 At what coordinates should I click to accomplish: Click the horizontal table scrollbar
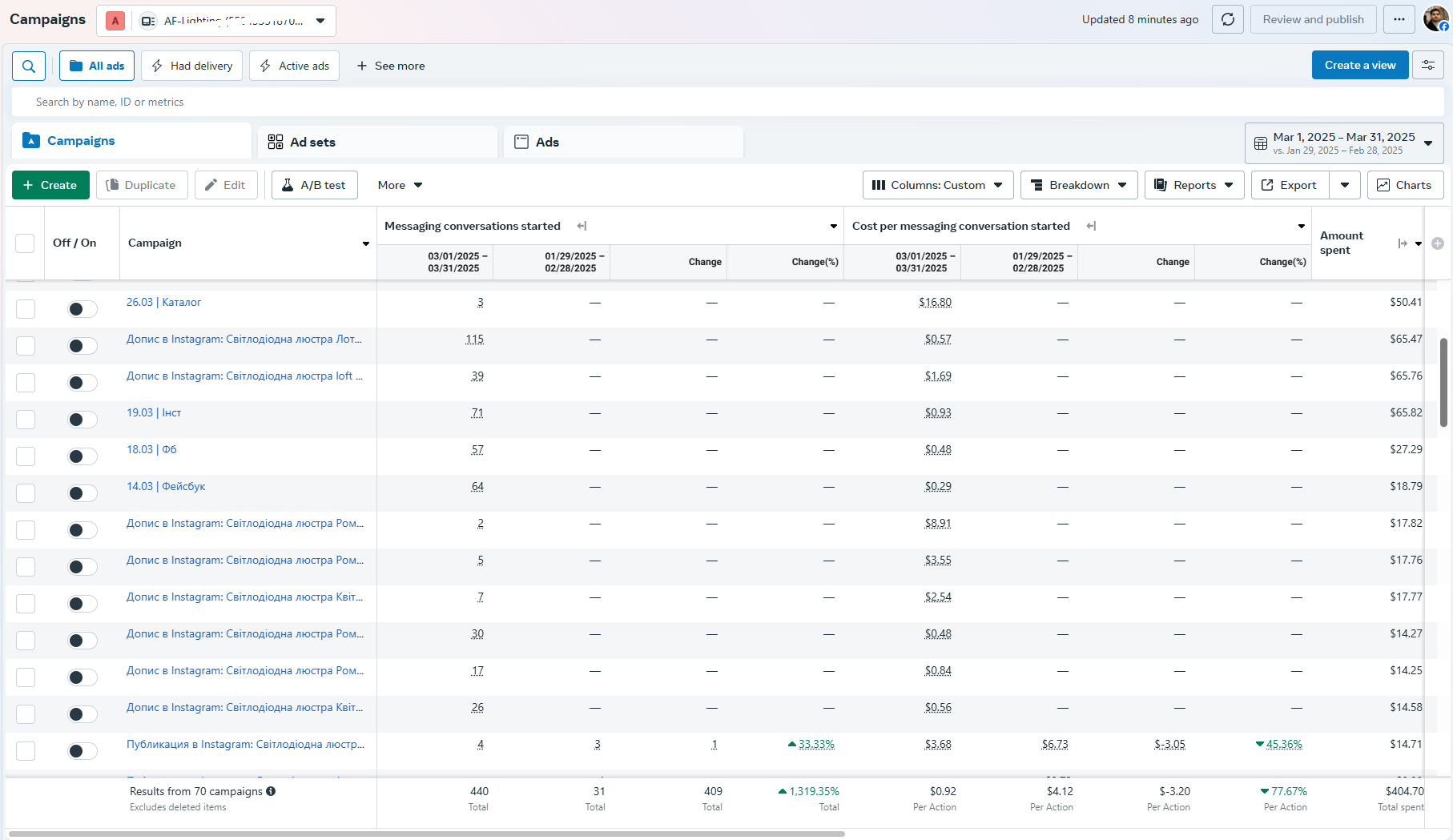(x=427, y=834)
